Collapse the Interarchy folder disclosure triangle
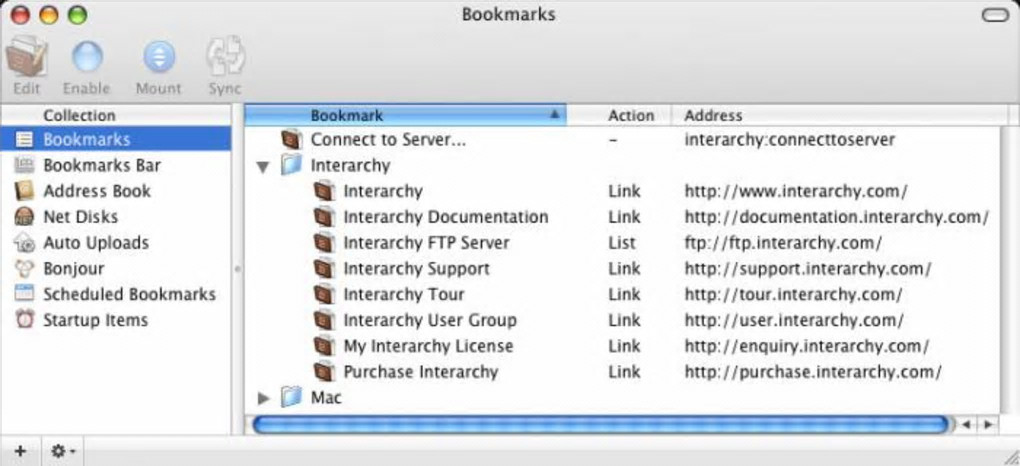This screenshot has height=466, width=1020. click(263, 167)
